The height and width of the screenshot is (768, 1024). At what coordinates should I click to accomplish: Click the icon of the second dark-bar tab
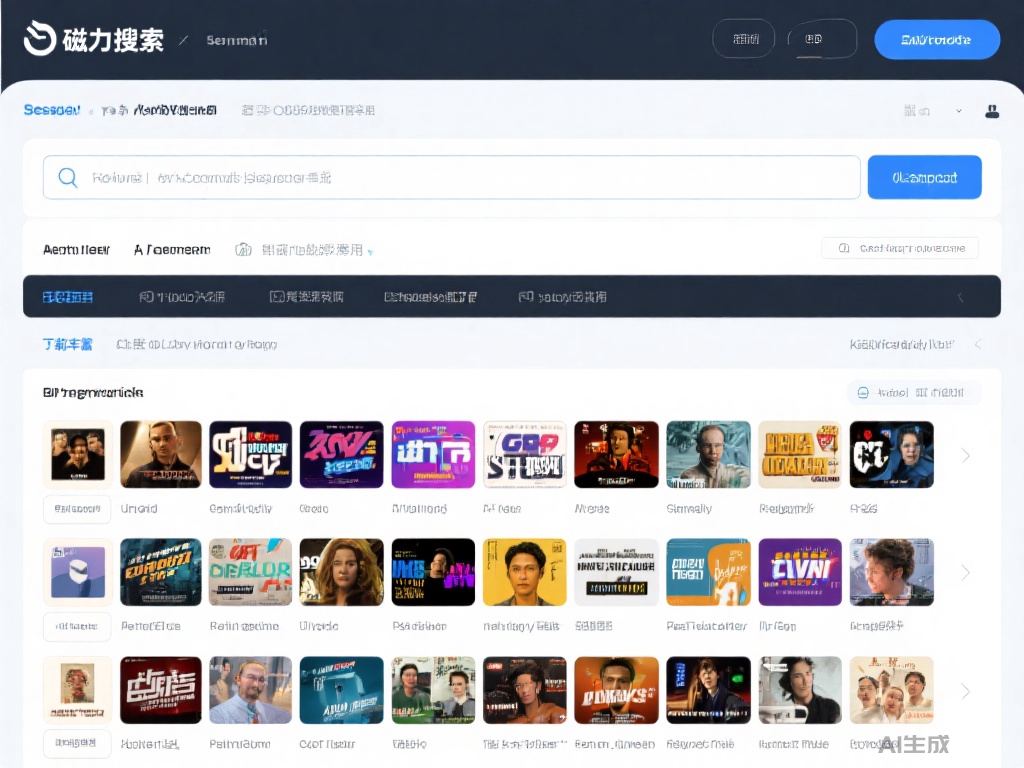(146, 296)
